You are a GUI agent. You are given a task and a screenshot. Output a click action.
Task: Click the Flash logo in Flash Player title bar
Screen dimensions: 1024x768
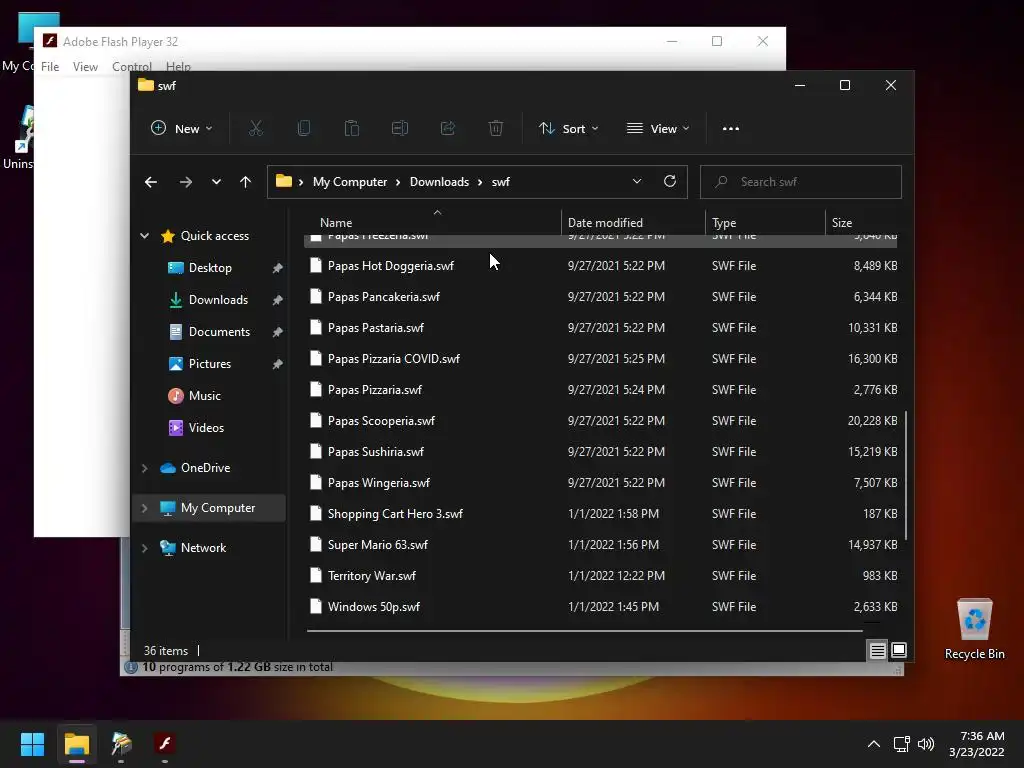click(50, 41)
